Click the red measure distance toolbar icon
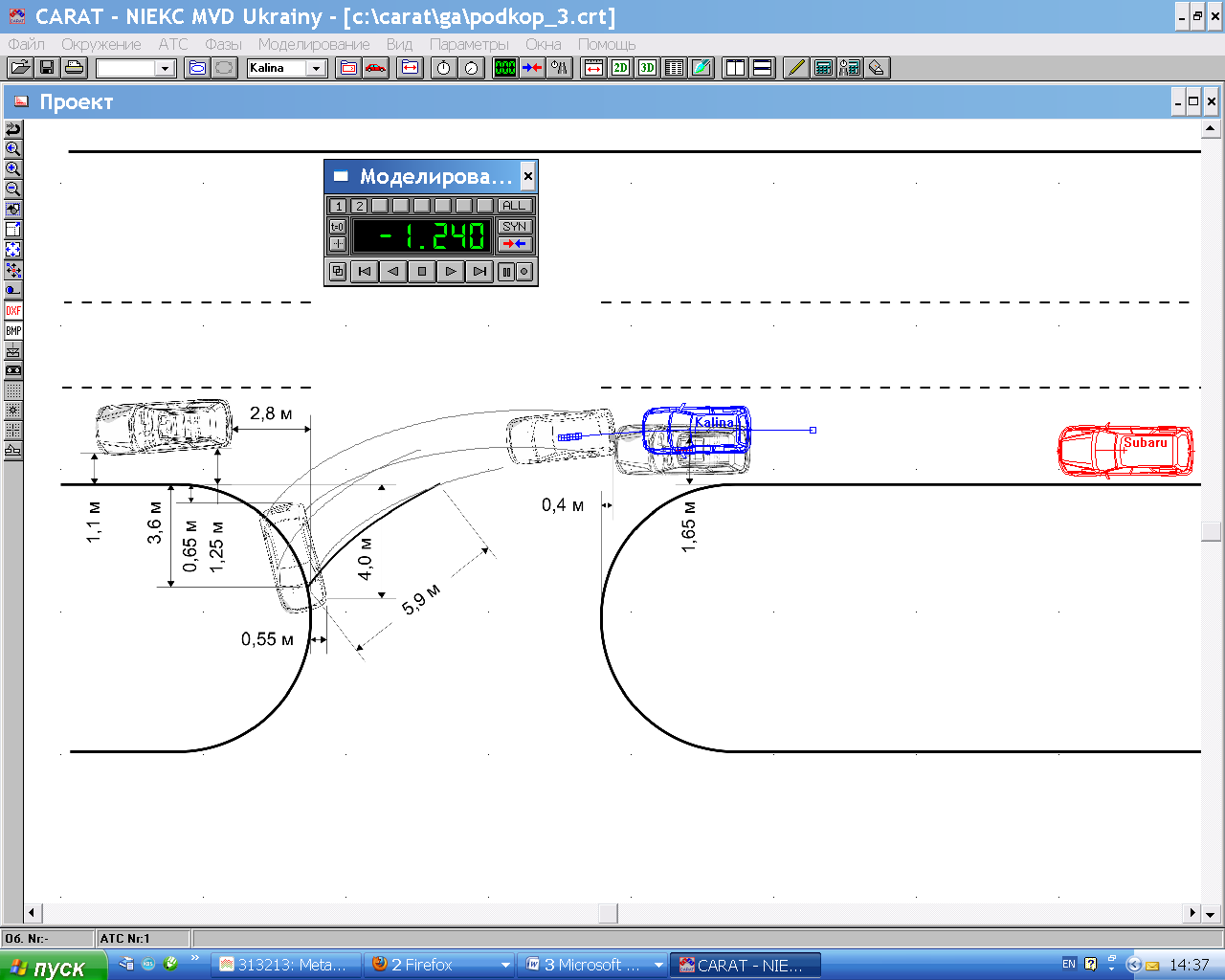The width and height of the screenshot is (1225, 980). point(593,68)
